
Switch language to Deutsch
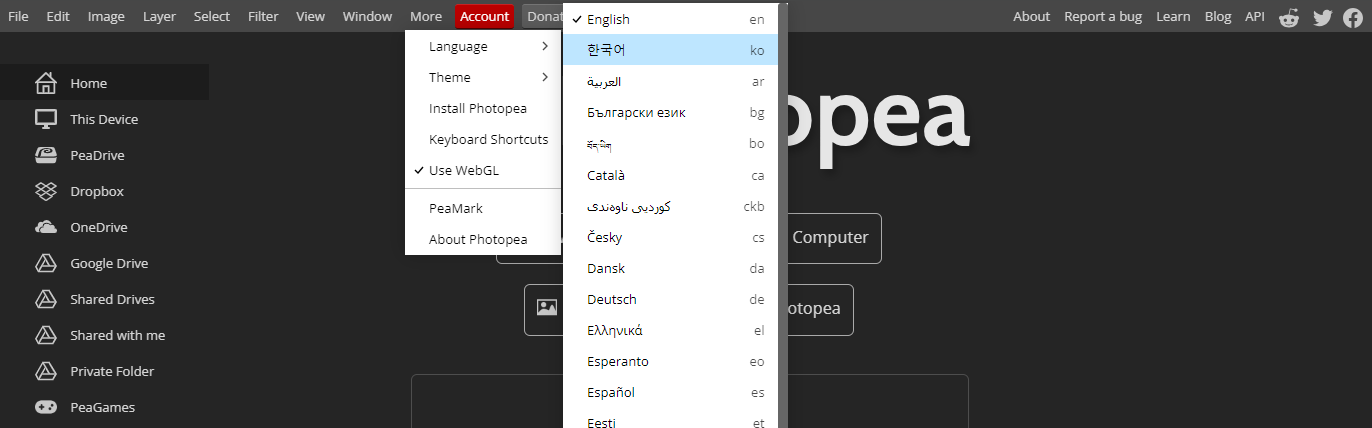coord(670,299)
